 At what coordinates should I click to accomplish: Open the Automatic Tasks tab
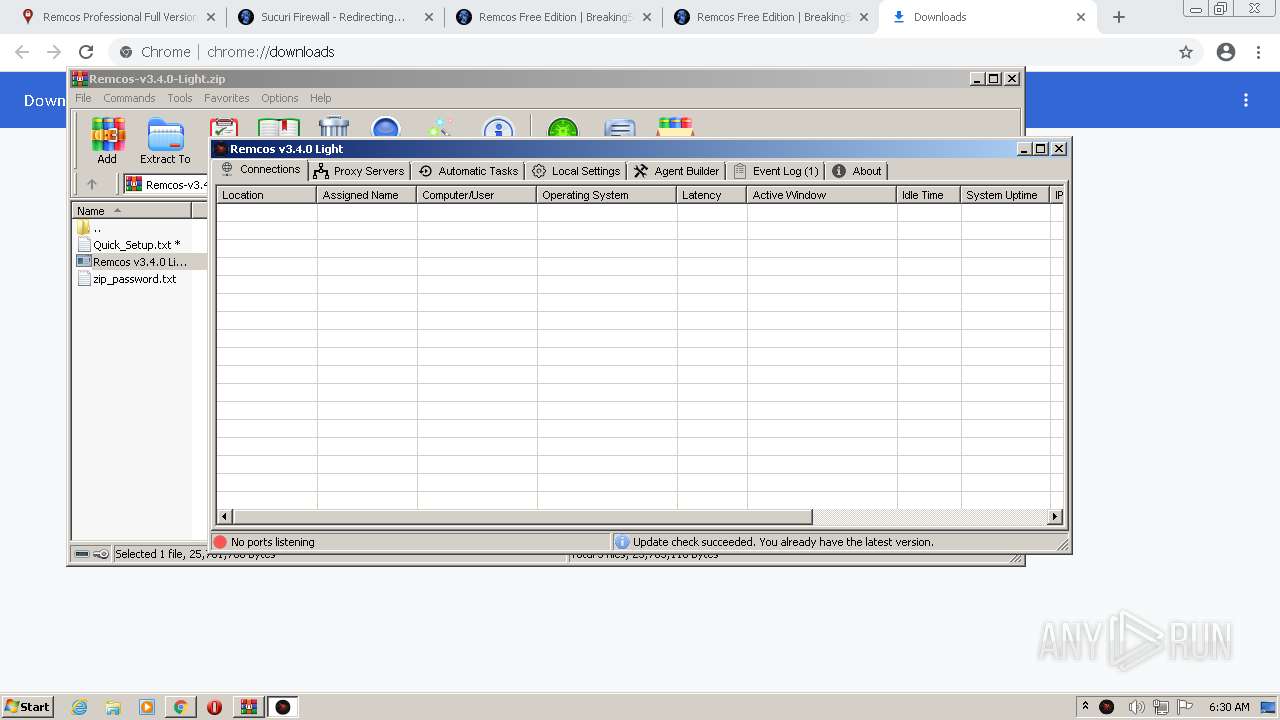coord(468,171)
